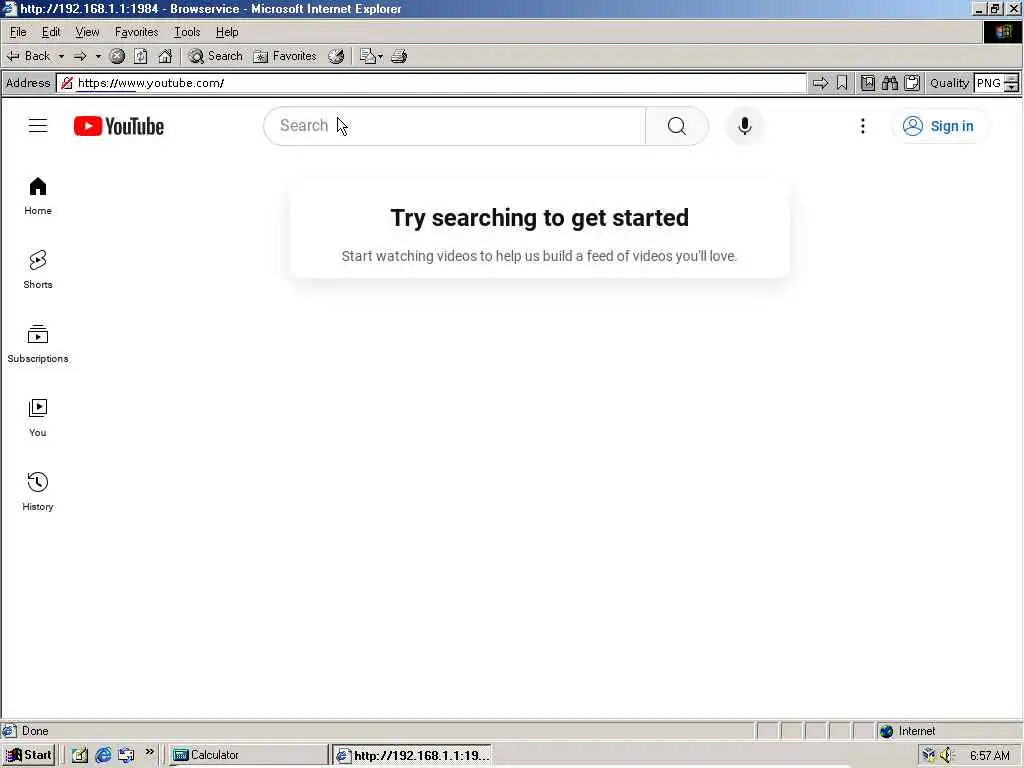Decrease Quality with the stepper down arrow

pos(1012,87)
